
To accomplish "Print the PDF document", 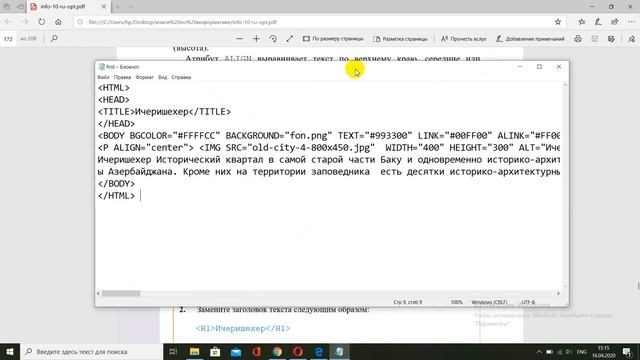I will point(578,39).
